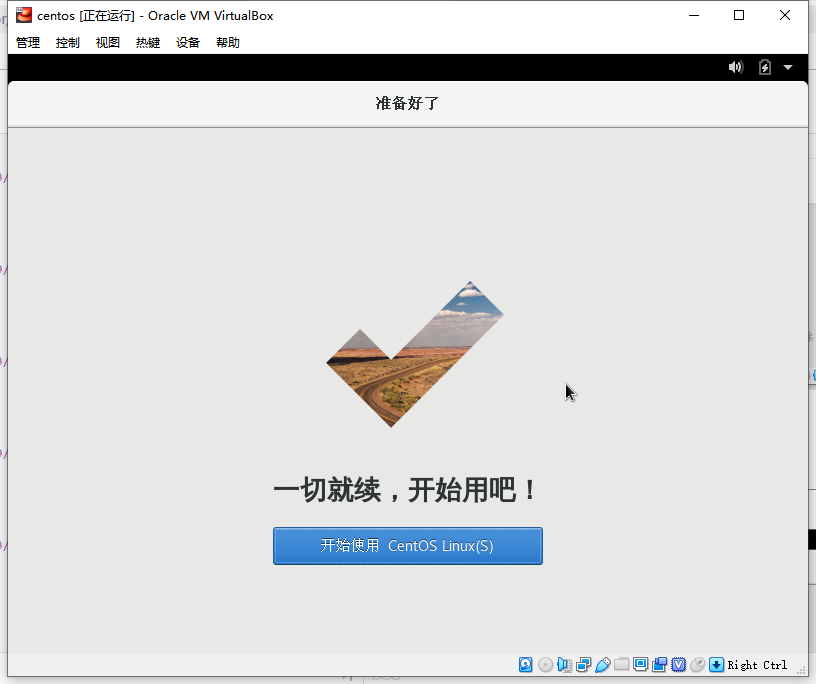Click the network adapter indicator in status bar
Image resolution: width=816 pixels, height=684 pixels.
point(584,665)
